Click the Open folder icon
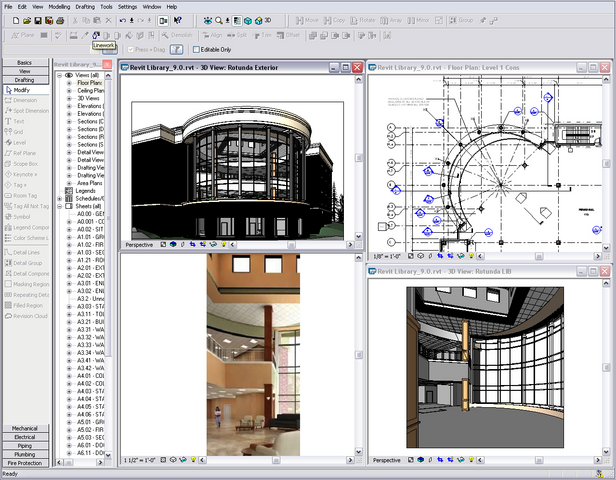Image resolution: width=616 pixels, height=480 pixels. 27,20
